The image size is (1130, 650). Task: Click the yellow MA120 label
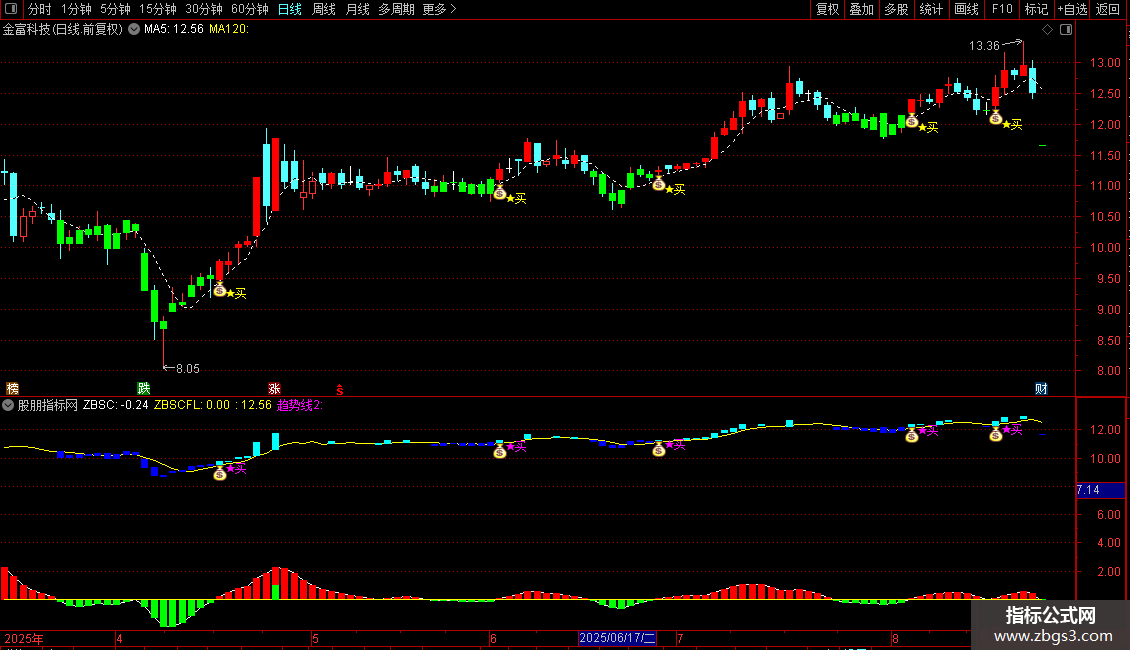click(228, 29)
